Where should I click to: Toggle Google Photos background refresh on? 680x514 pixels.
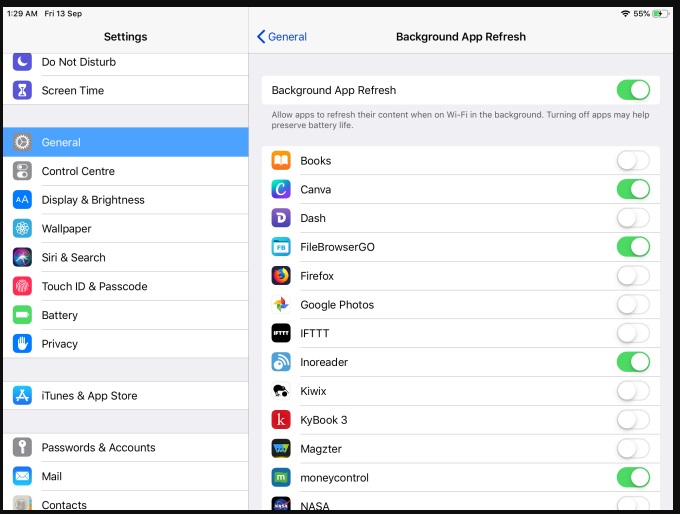click(633, 304)
